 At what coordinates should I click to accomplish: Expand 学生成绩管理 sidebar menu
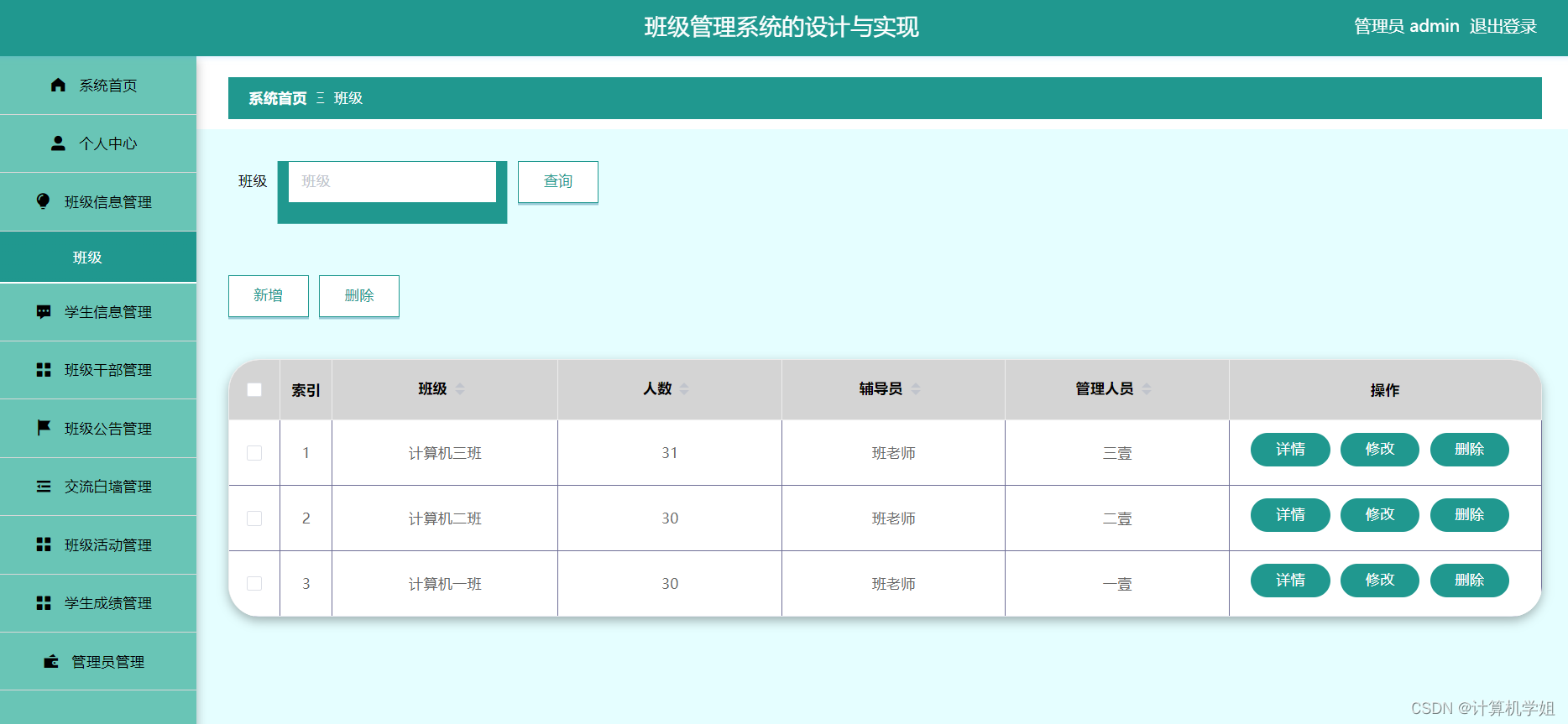pyautogui.click(x=98, y=603)
